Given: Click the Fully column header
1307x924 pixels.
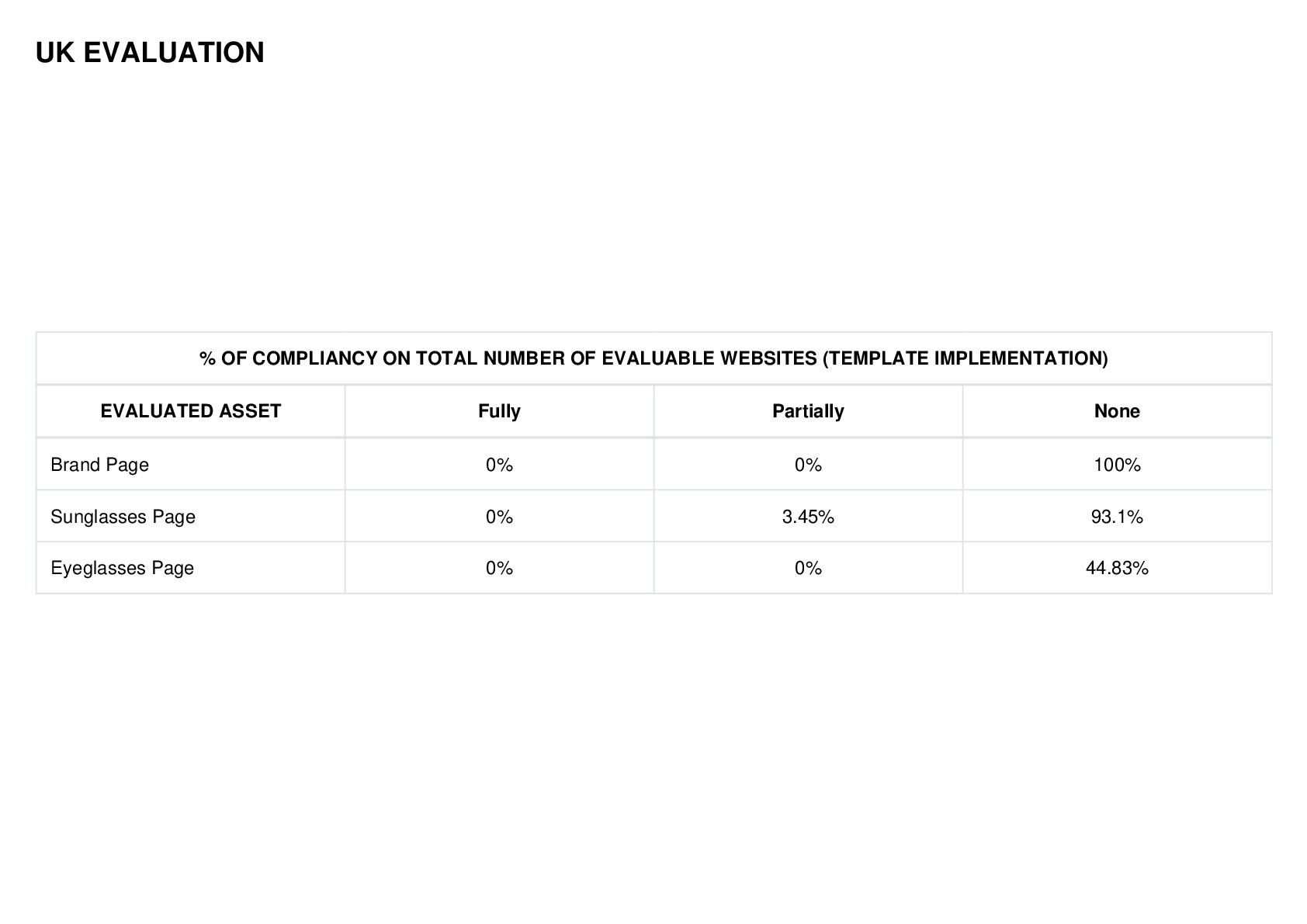Looking at the screenshot, I should coord(499,411).
